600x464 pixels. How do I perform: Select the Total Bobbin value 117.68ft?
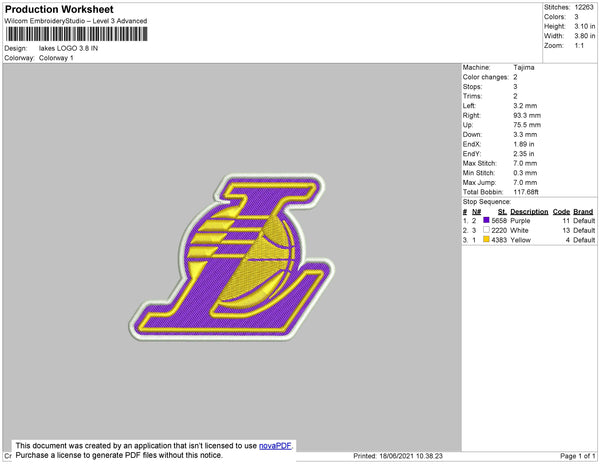(526, 192)
